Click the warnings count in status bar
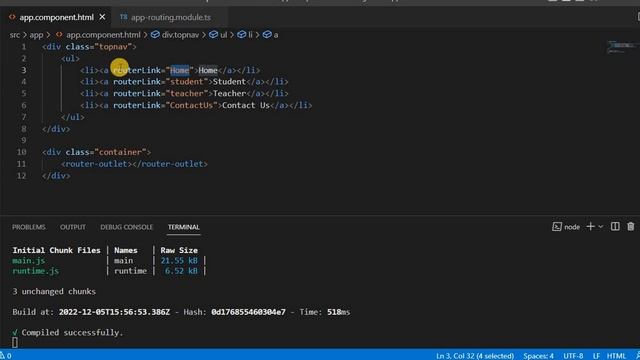Viewport: 640px width, 360px height. (6, 356)
